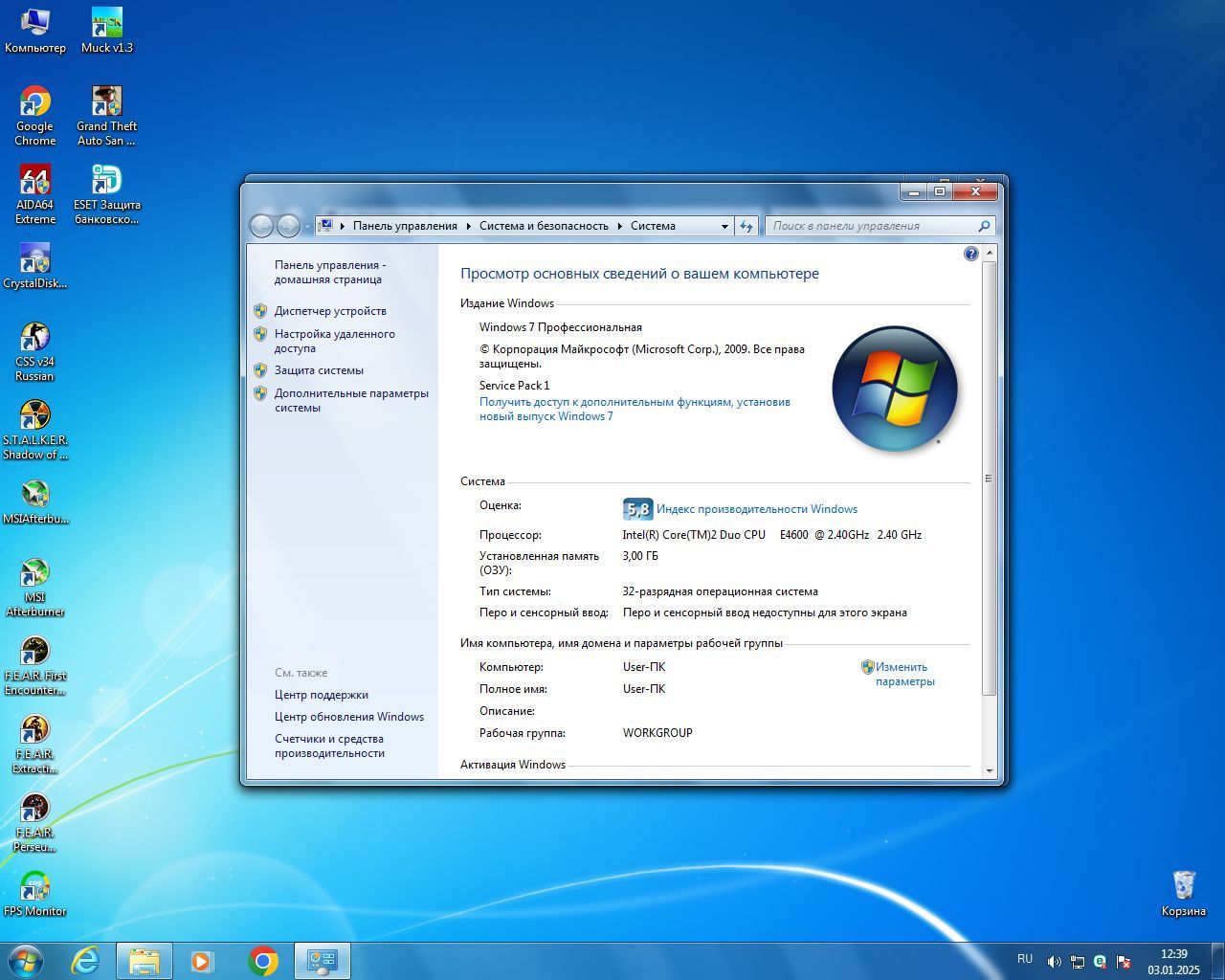Open Дополнительные параметры системы
1225x980 pixels.
tap(351, 400)
